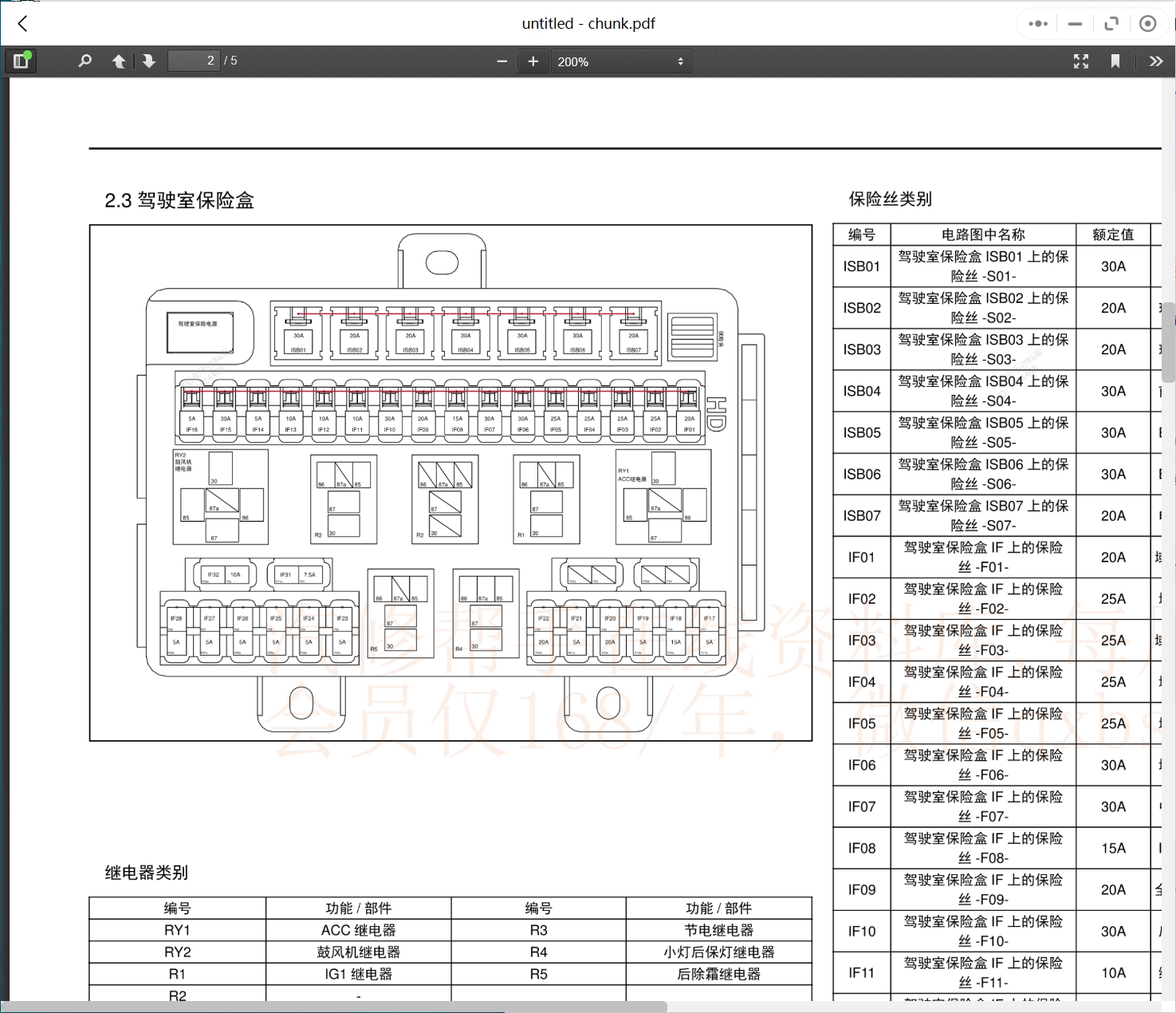Screen dimensions: 1176x1013
Task: Open the ellipsis overflow menu at top right
Action: tap(1037, 23)
